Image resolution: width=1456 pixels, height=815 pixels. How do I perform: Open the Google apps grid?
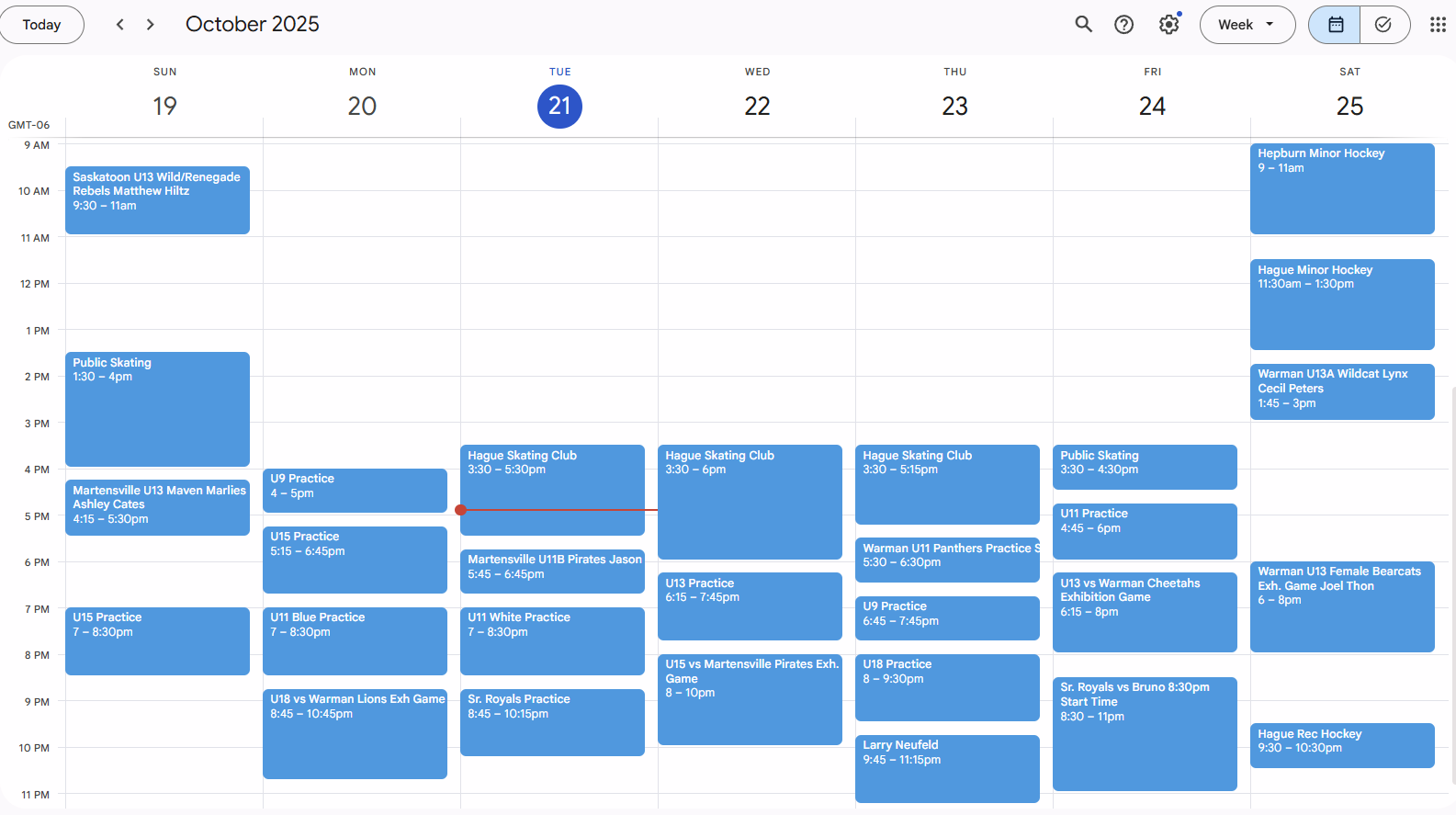1438,25
